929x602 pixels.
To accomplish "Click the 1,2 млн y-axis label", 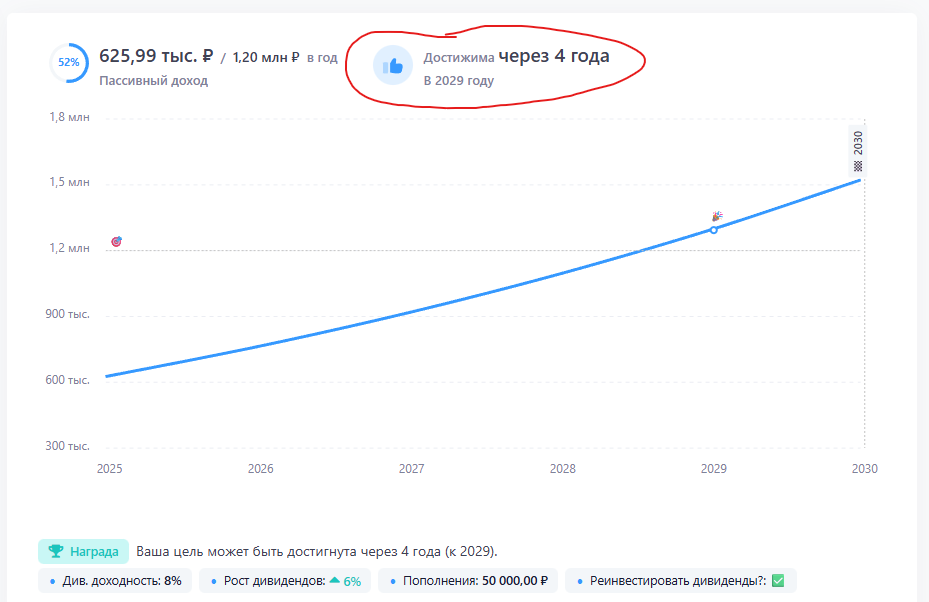I will point(69,248).
